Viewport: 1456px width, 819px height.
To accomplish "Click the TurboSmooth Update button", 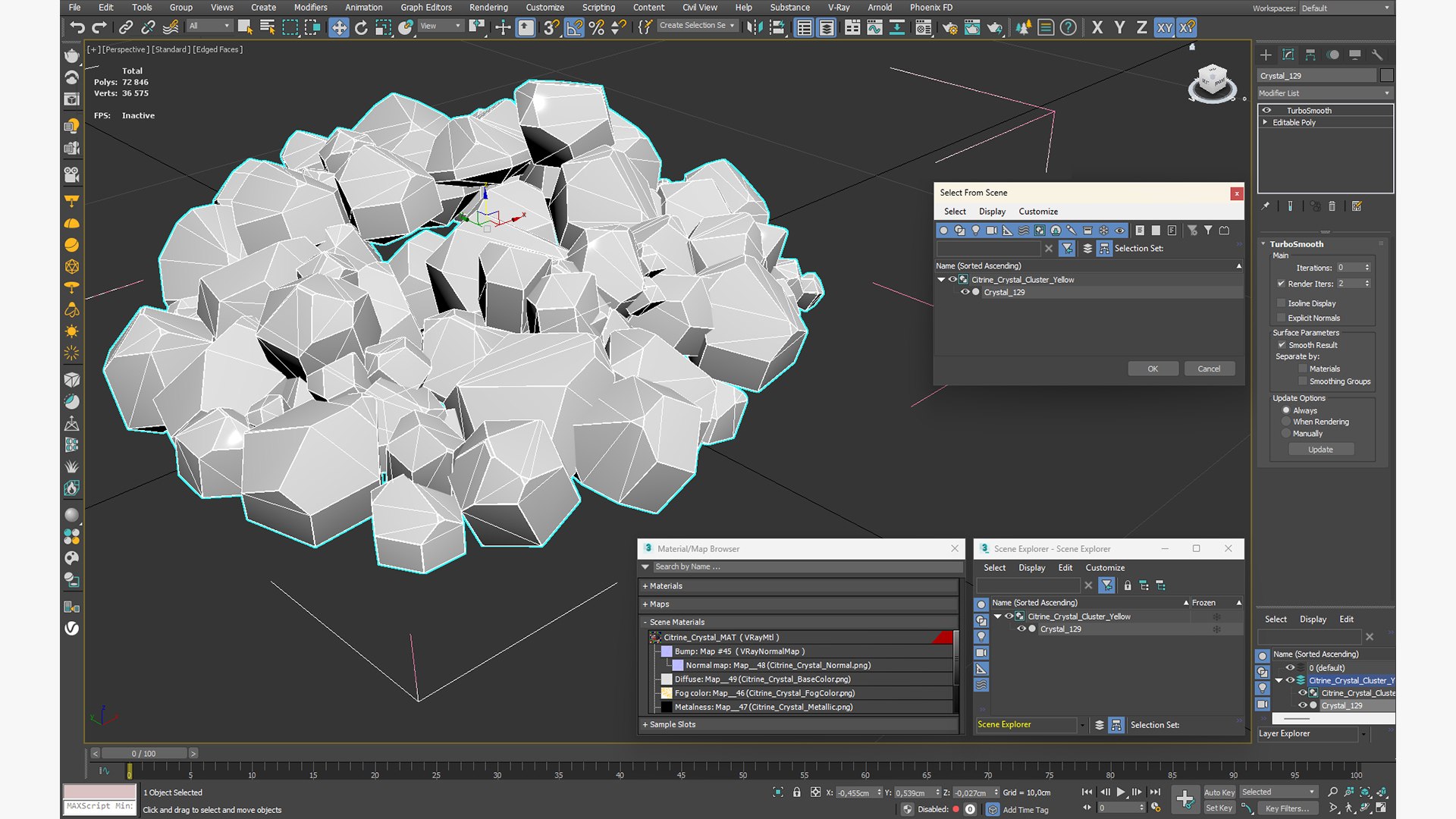I will (1320, 450).
